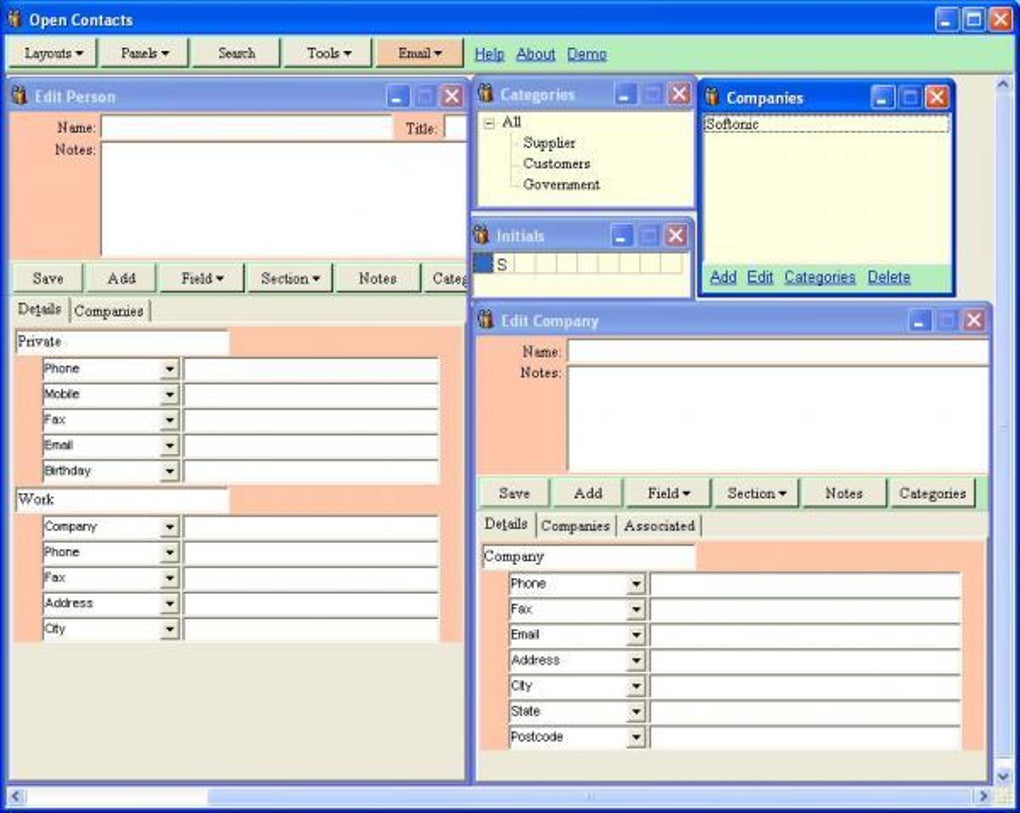Screen dimensions: 1020x813
Task: Click Categories link in Companies panel
Action: [820, 277]
